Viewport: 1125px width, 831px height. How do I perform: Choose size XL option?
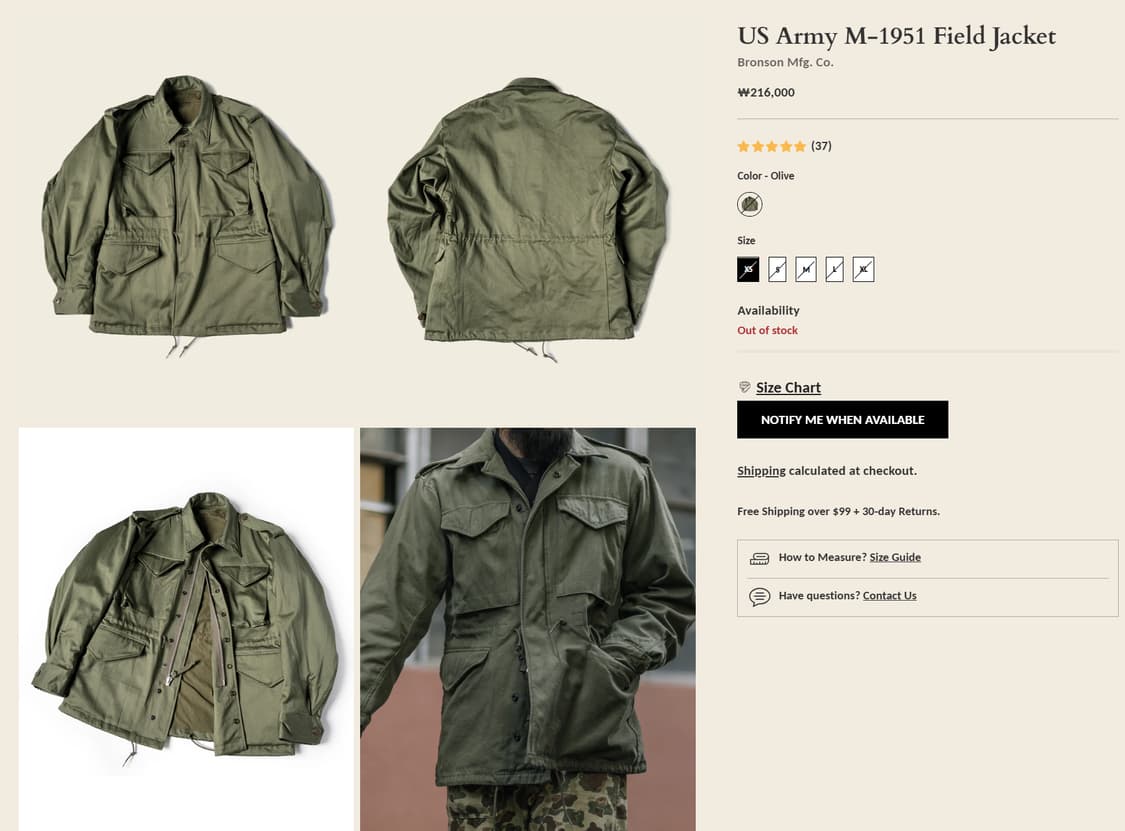click(x=864, y=269)
